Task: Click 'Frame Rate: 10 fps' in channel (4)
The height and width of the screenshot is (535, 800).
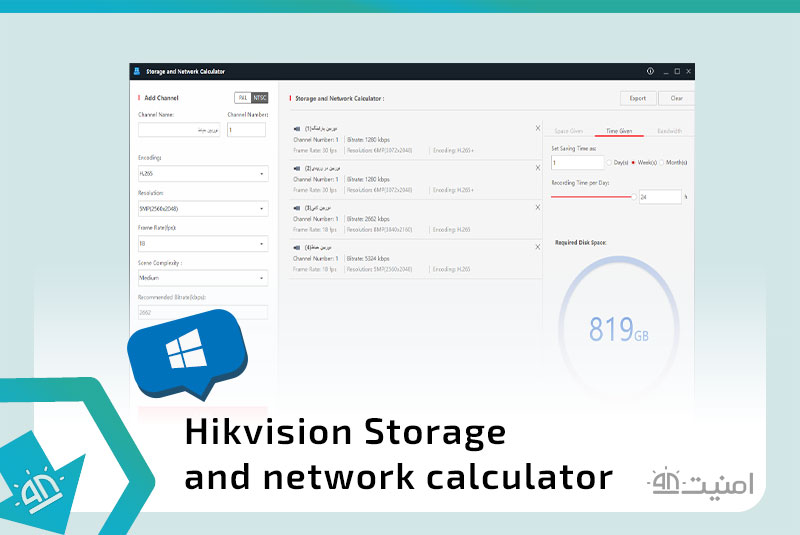Action: coord(315,269)
